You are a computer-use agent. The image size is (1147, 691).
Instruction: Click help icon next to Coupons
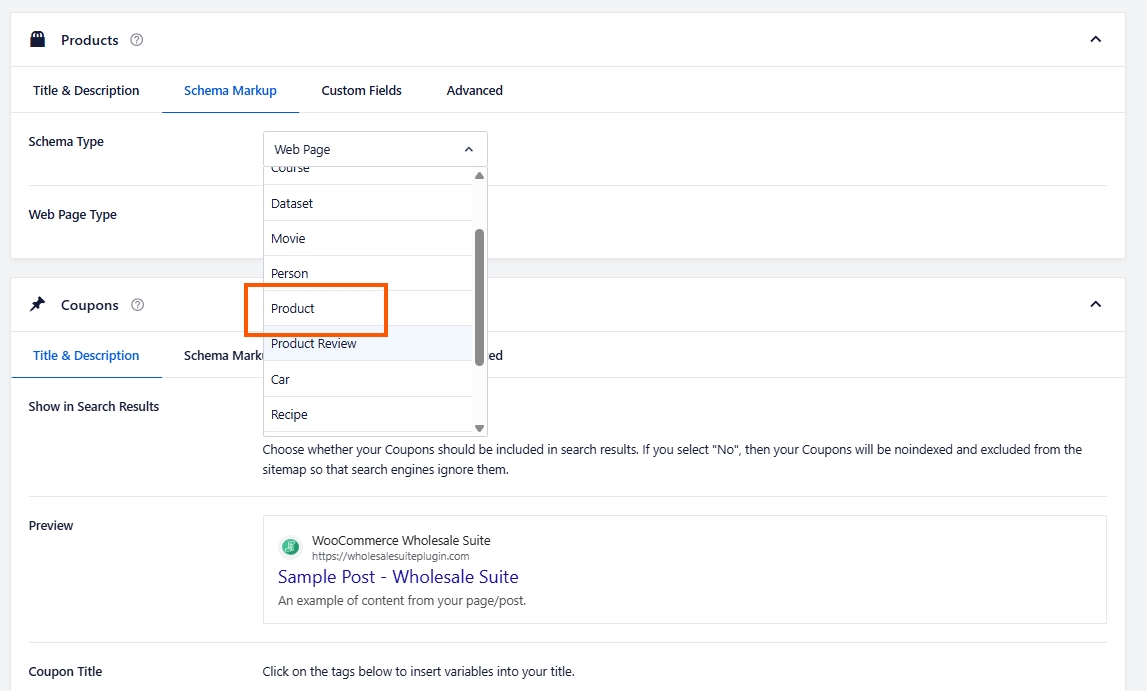[138, 305]
